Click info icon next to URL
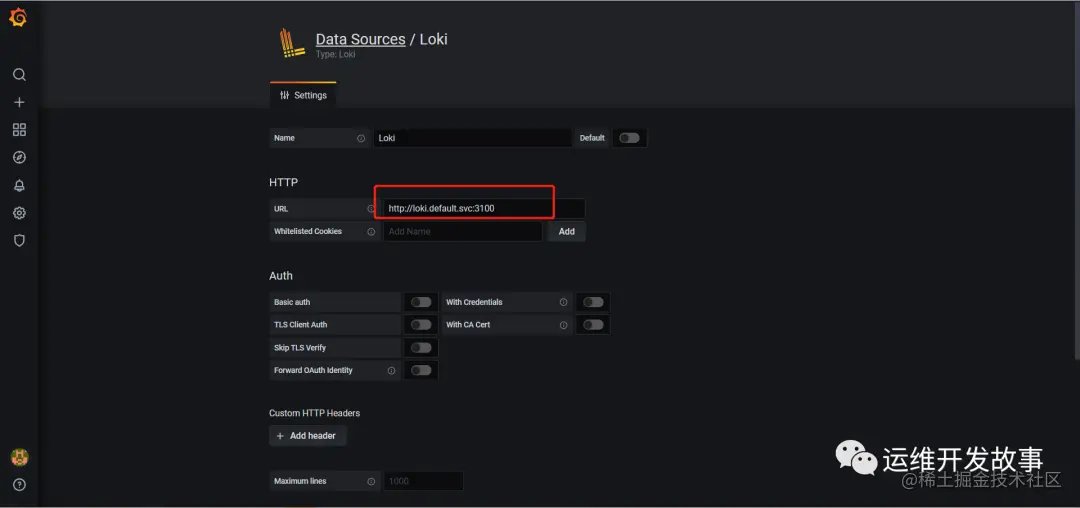This screenshot has width=1080, height=508. pos(371,209)
